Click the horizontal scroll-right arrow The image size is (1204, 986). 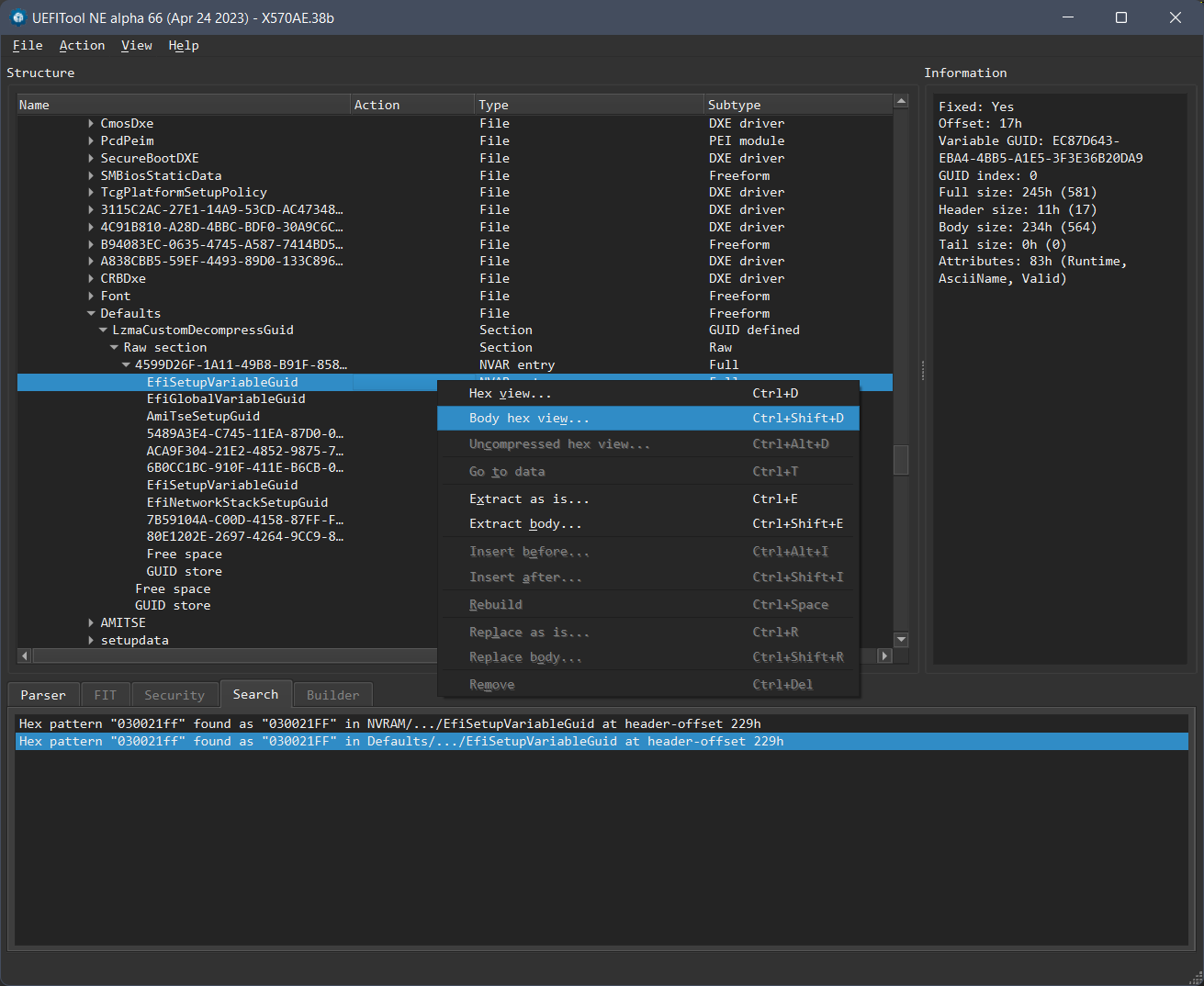(x=884, y=655)
